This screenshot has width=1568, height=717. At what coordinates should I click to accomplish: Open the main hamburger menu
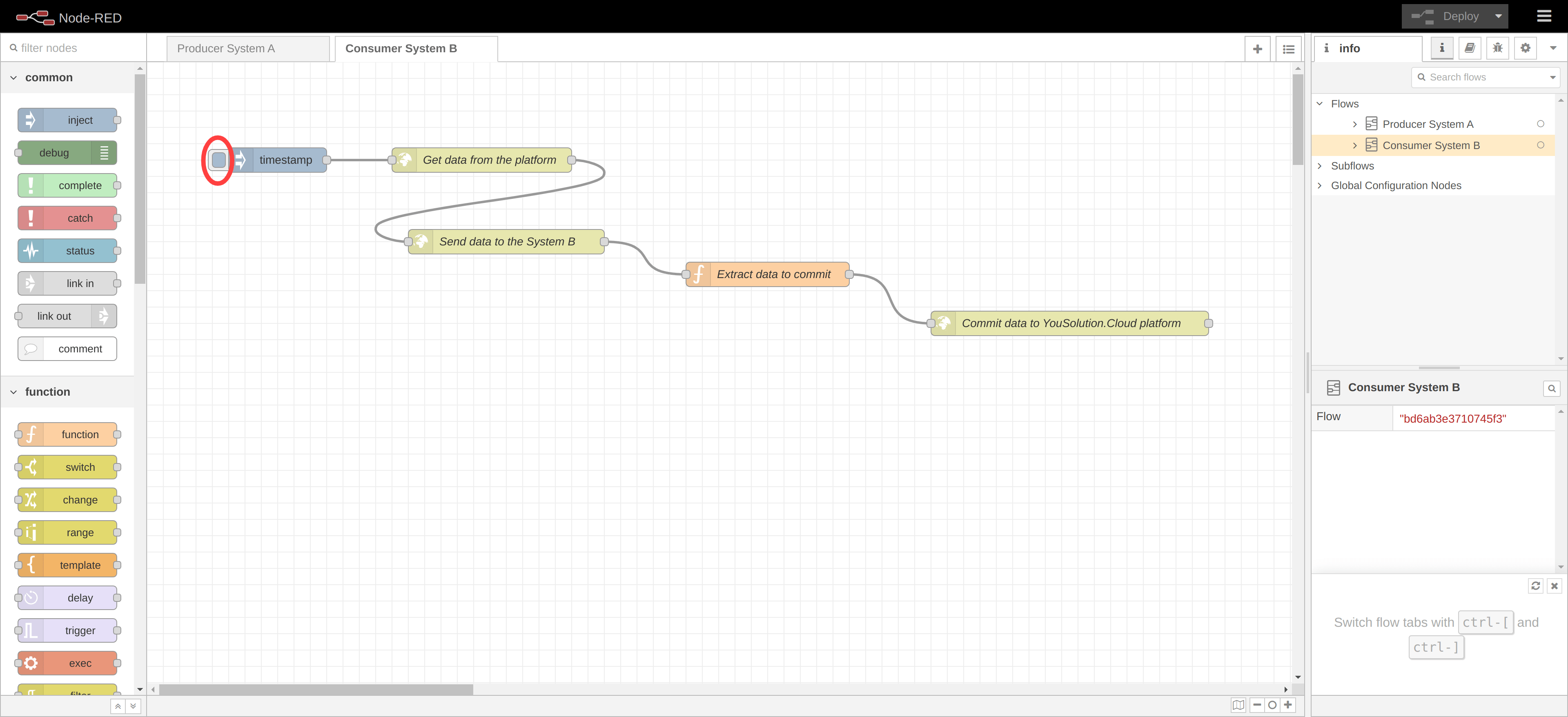1543,16
